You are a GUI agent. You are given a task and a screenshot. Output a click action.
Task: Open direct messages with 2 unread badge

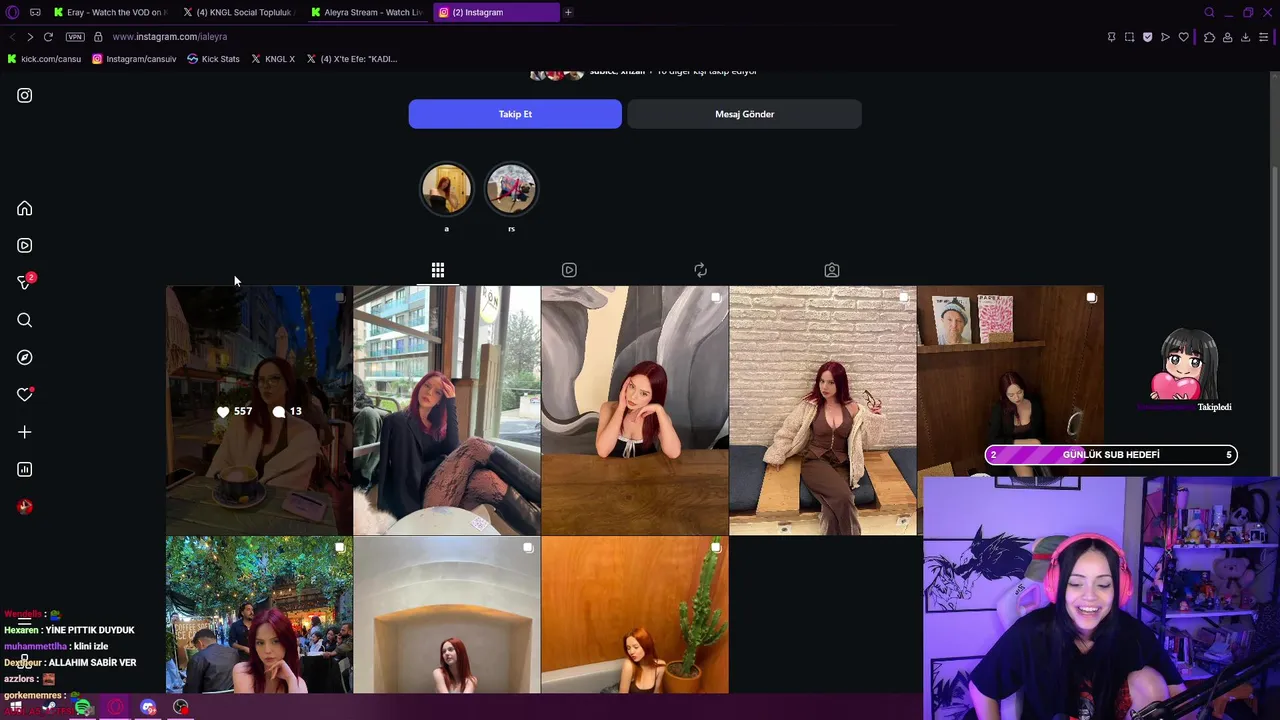(25, 282)
